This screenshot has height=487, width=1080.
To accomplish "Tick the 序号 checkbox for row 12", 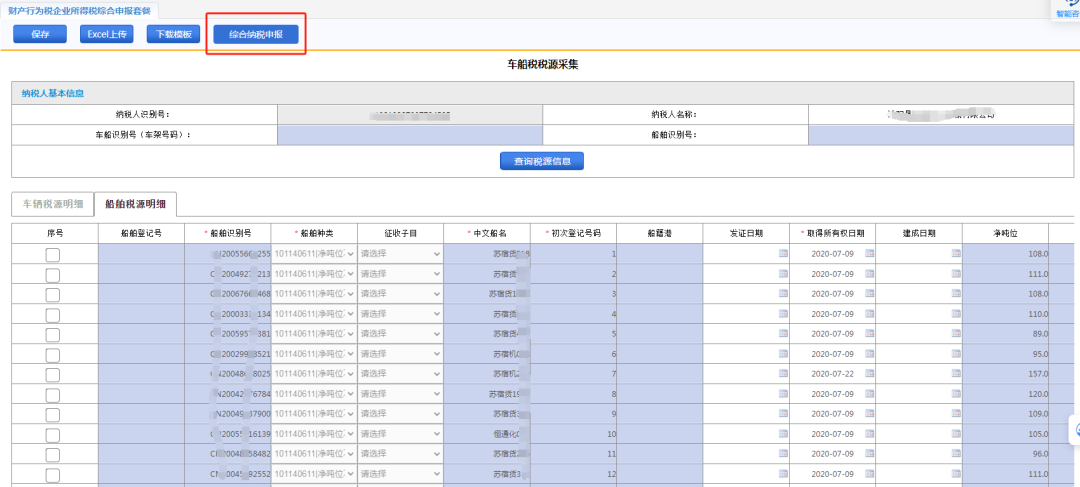I will (x=52, y=475).
